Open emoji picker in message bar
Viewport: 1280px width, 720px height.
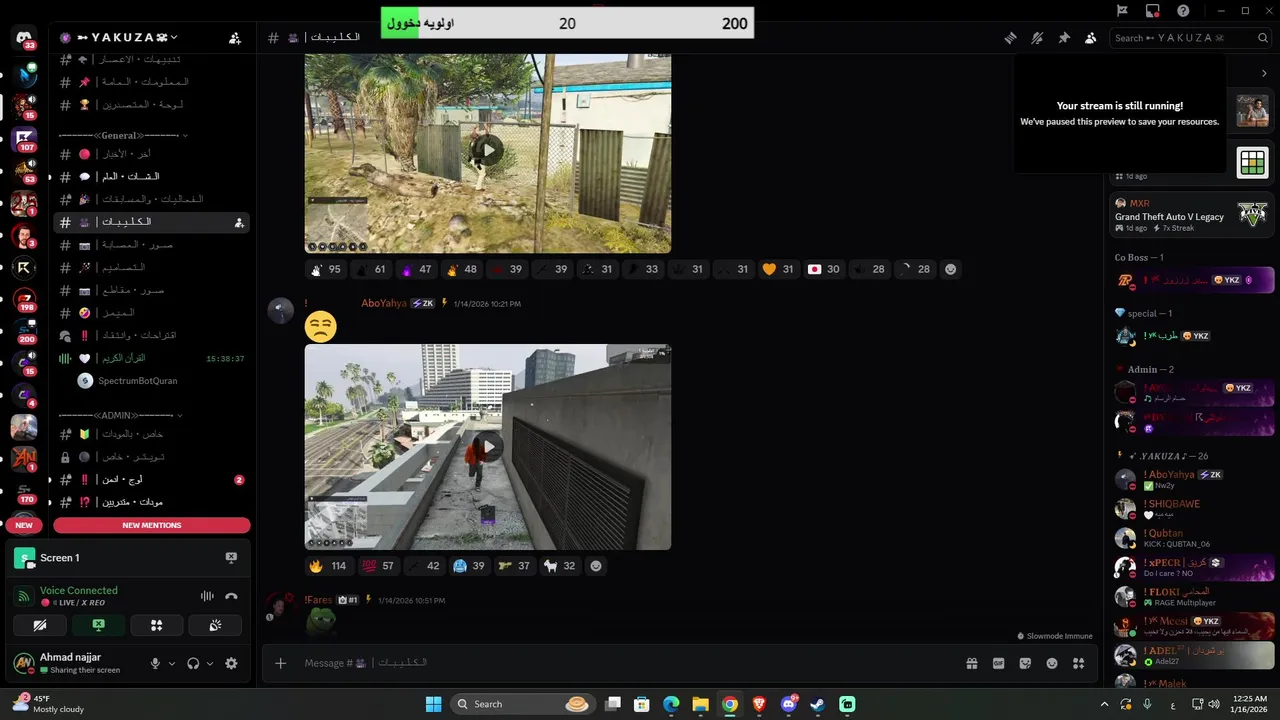[x=1052, y=663]
